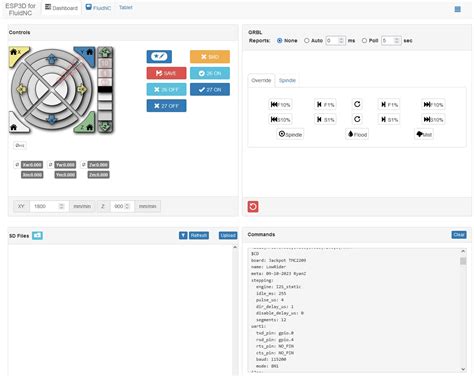Click the orange SHO macro button

pos(210,57)
